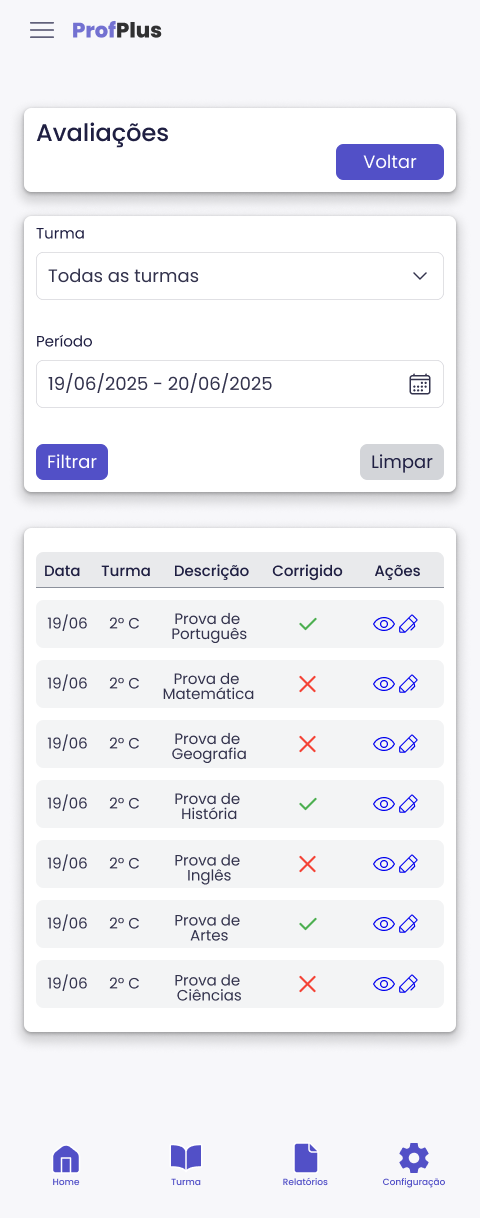The image size is (480, 1218).
Task: Apply filters with Filtrar button
Action: (x=72, y=462)
